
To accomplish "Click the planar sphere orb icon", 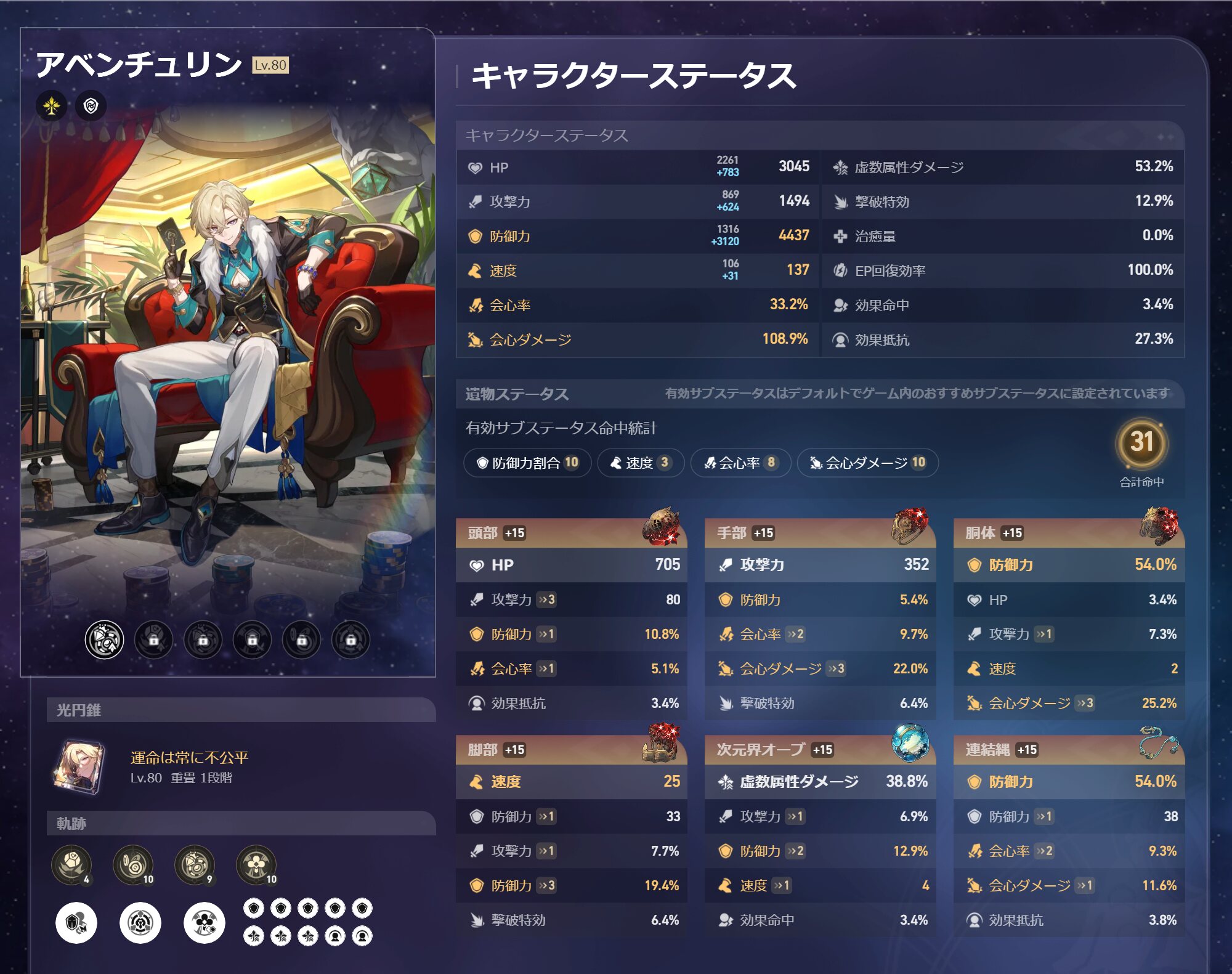I will pos(910,743).
